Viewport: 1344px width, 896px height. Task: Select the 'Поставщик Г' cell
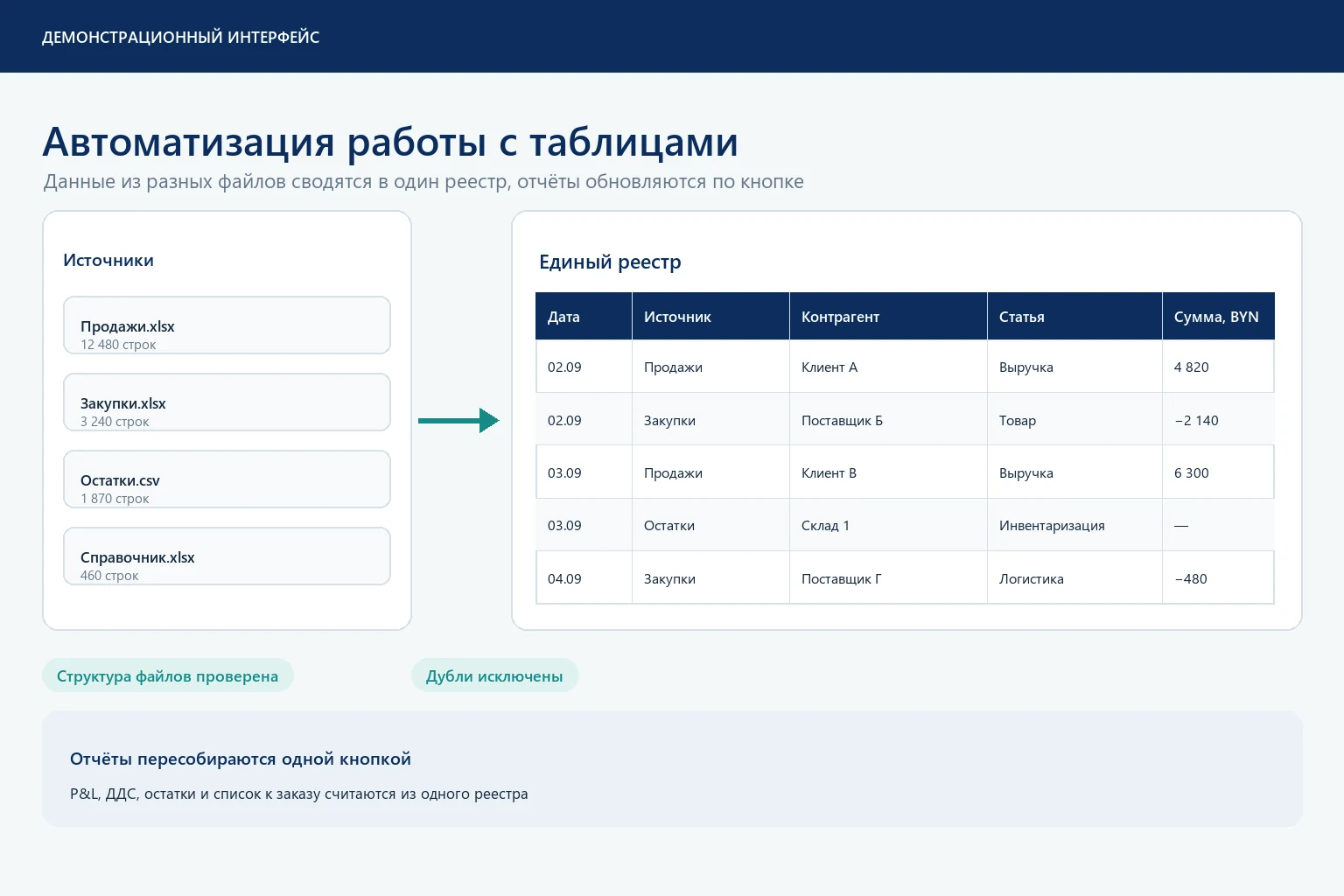pos(888,578)
